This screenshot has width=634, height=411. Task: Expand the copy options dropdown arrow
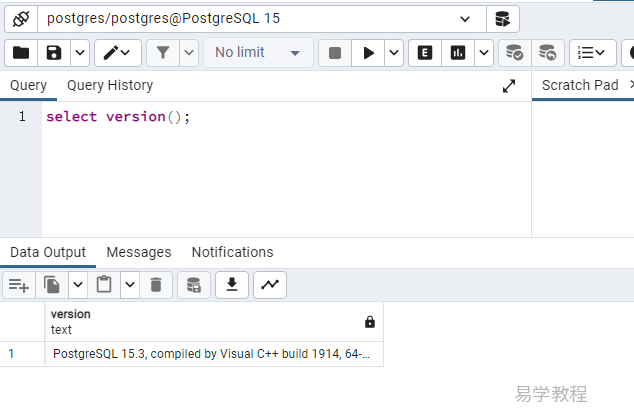click(78, 285)
